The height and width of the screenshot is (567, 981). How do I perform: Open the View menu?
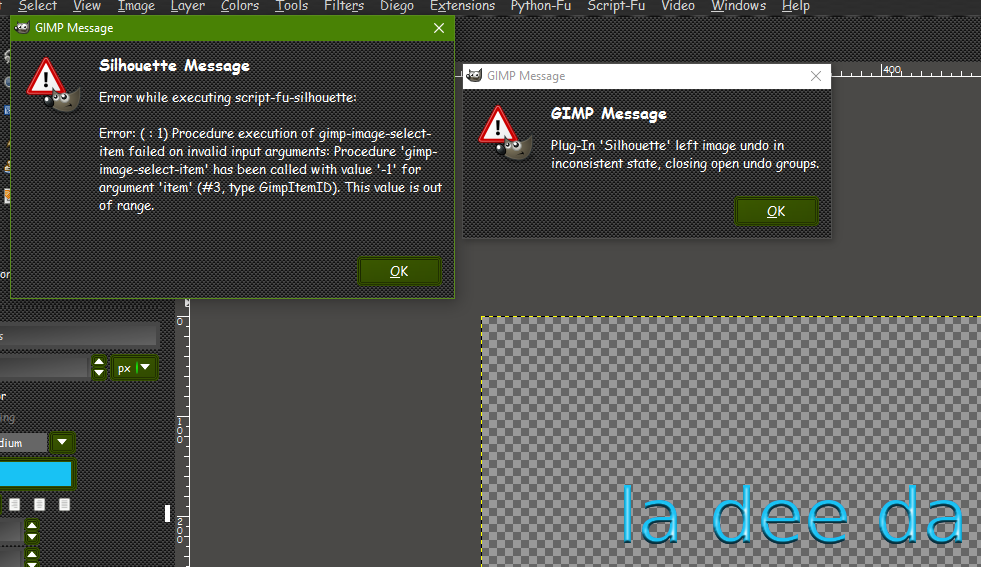click(x=86, y=6)
